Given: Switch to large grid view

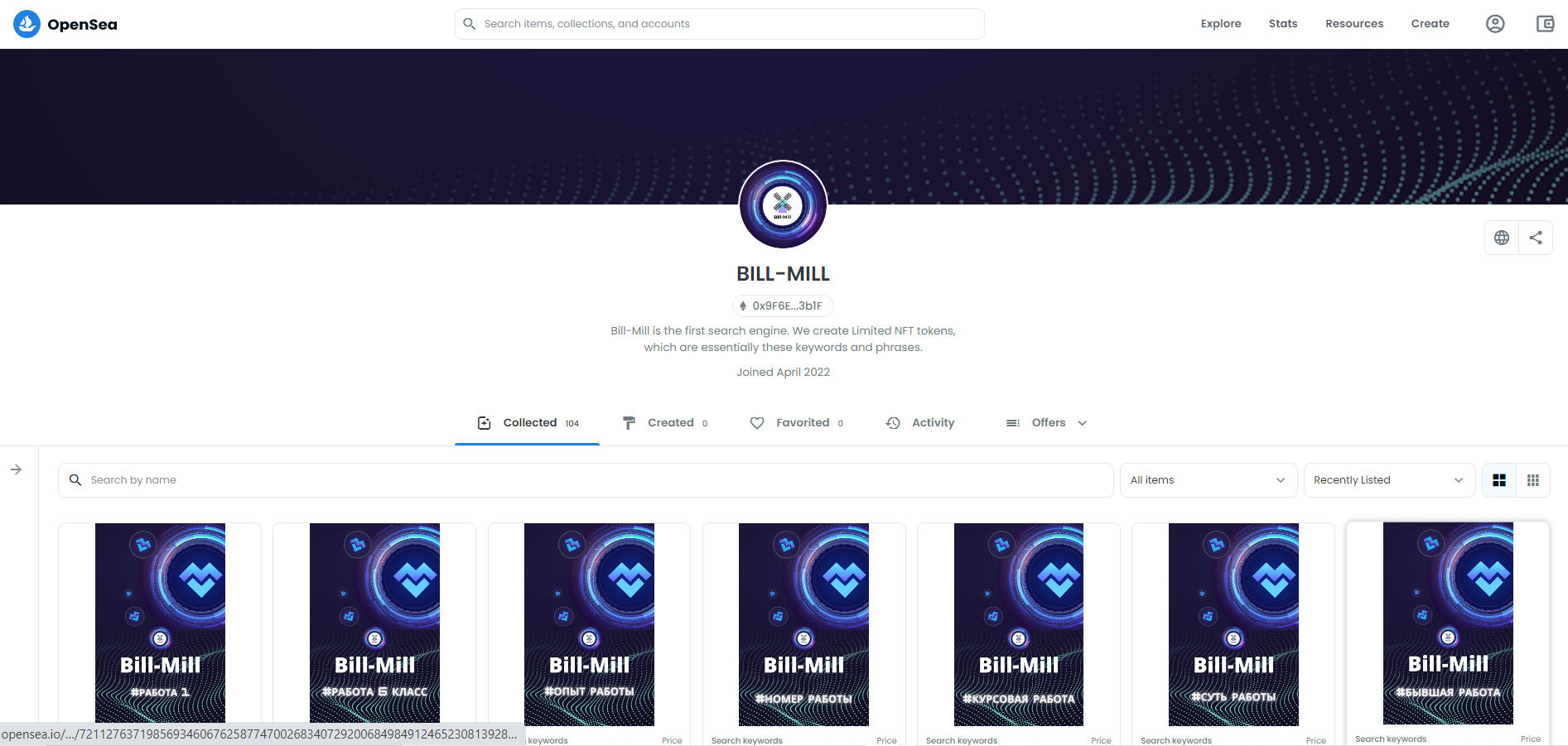Looking at the screenshot, I should (x=1499, y=480).
